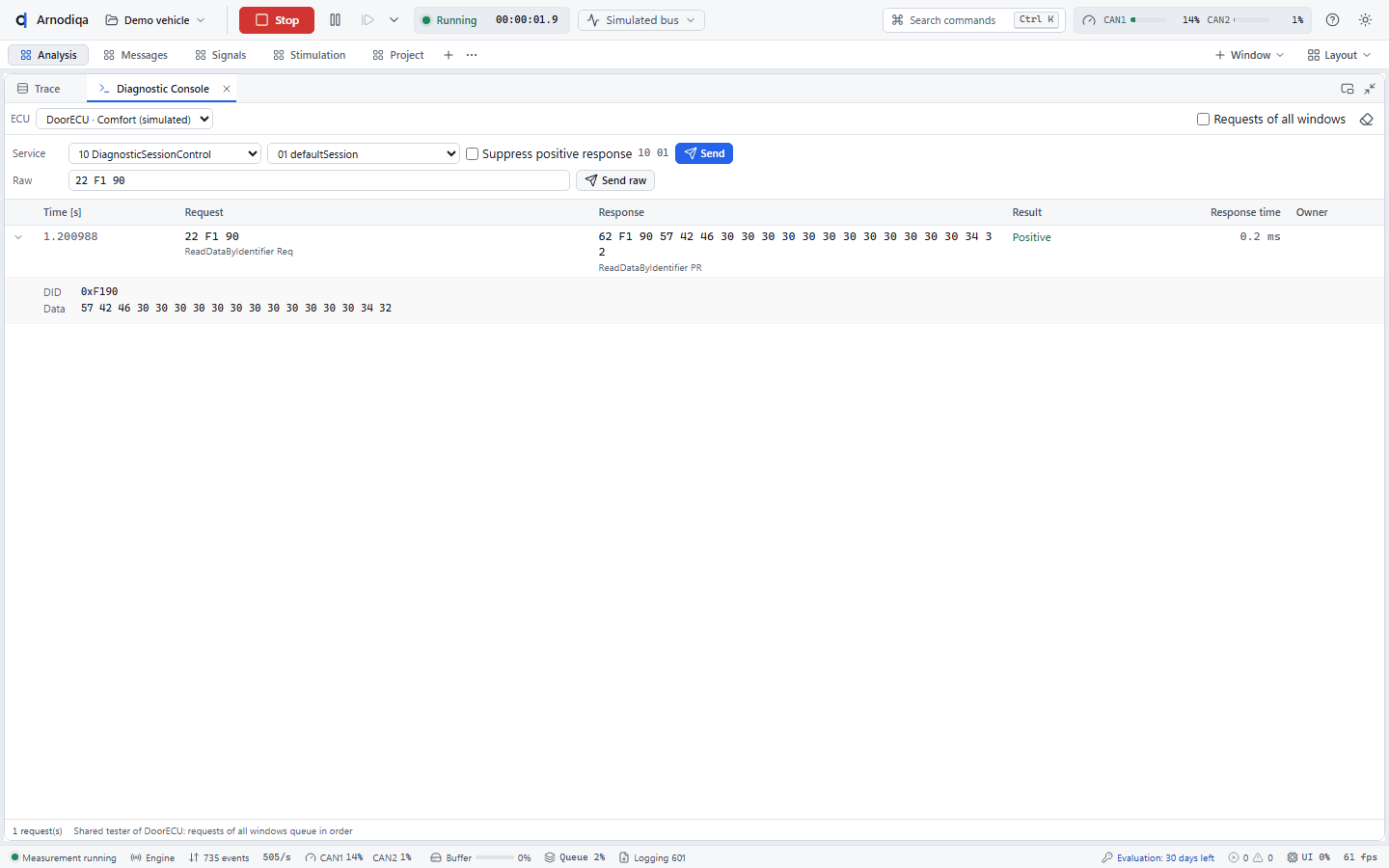Switch to the Signals workspace tab

[x=221, y=55]
